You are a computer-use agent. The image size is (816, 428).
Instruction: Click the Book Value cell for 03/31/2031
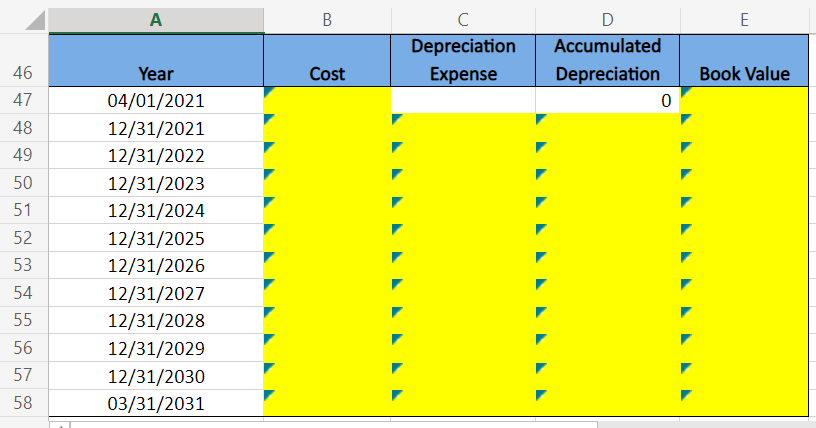click(x=744, y=403)
